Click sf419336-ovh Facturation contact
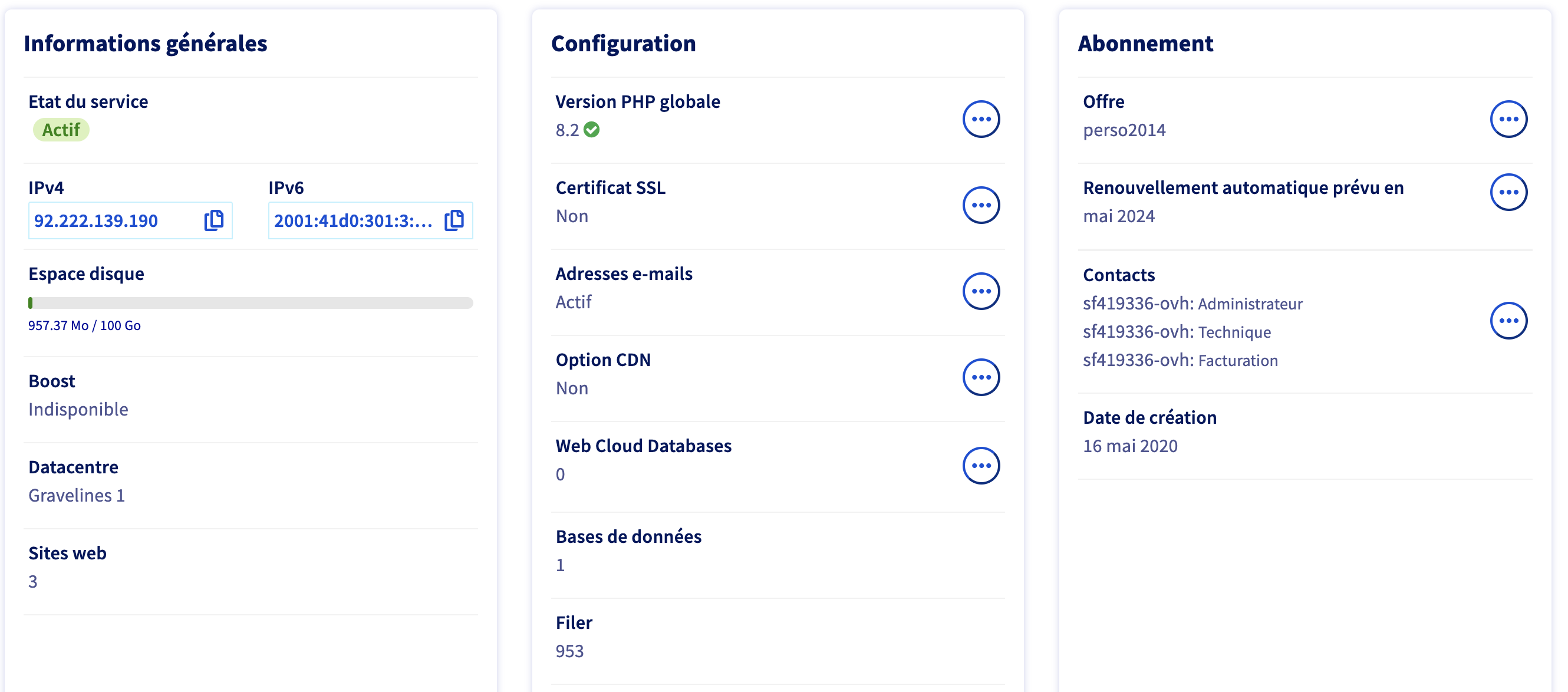This screenshot has width=1568, height=692. [x=1180, y=360]
